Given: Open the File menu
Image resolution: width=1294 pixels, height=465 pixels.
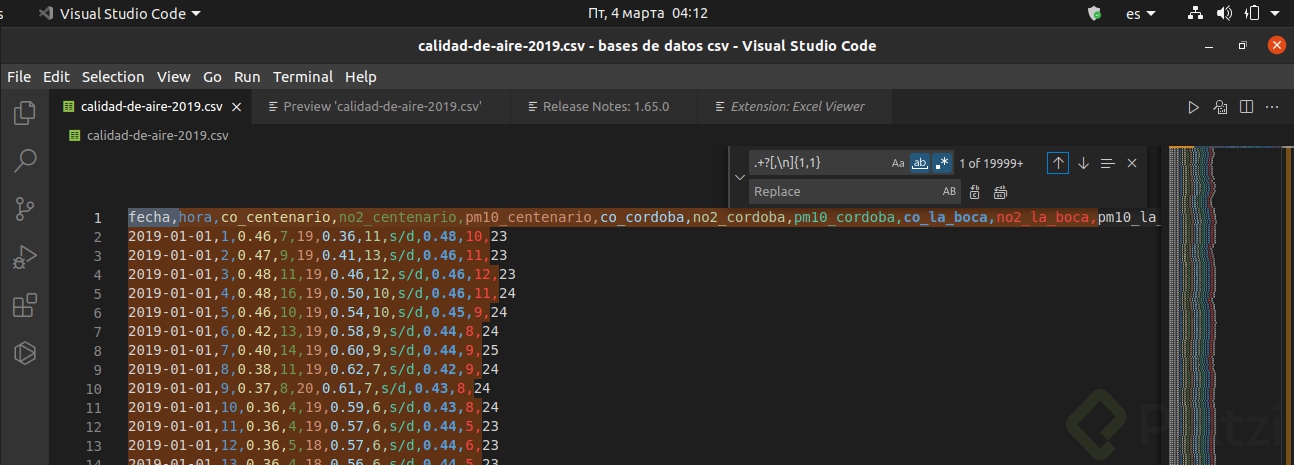Looking at the screenshot, I should tap(19, 77).
